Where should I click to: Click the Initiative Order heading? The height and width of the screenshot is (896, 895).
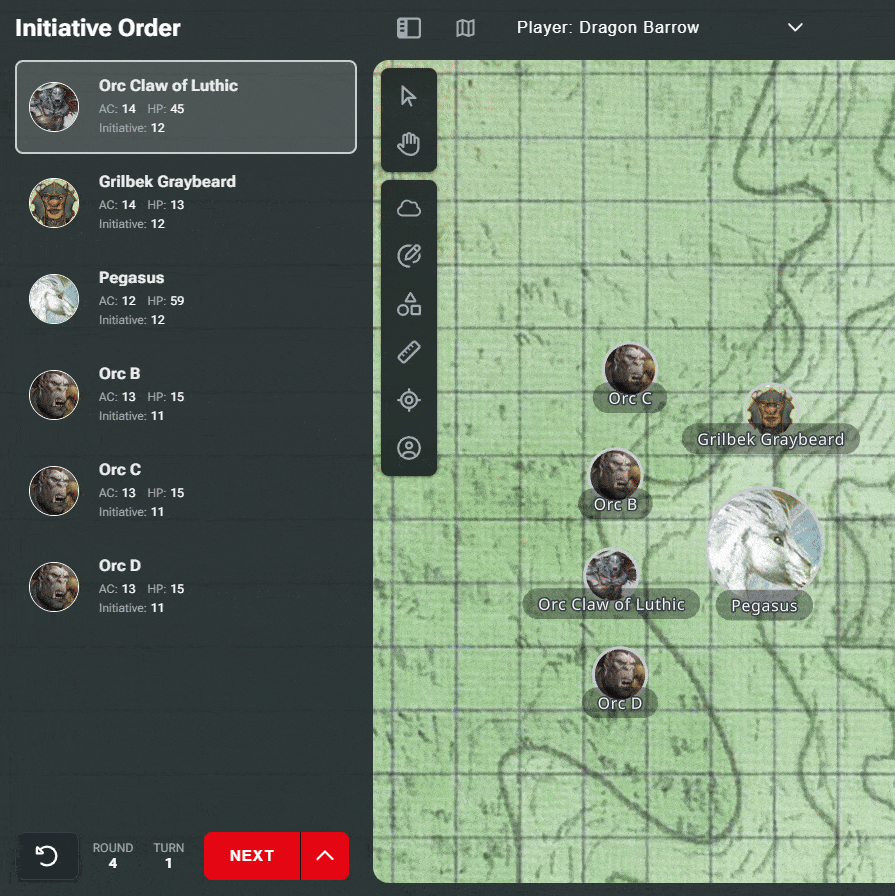[x=98, y=28]
